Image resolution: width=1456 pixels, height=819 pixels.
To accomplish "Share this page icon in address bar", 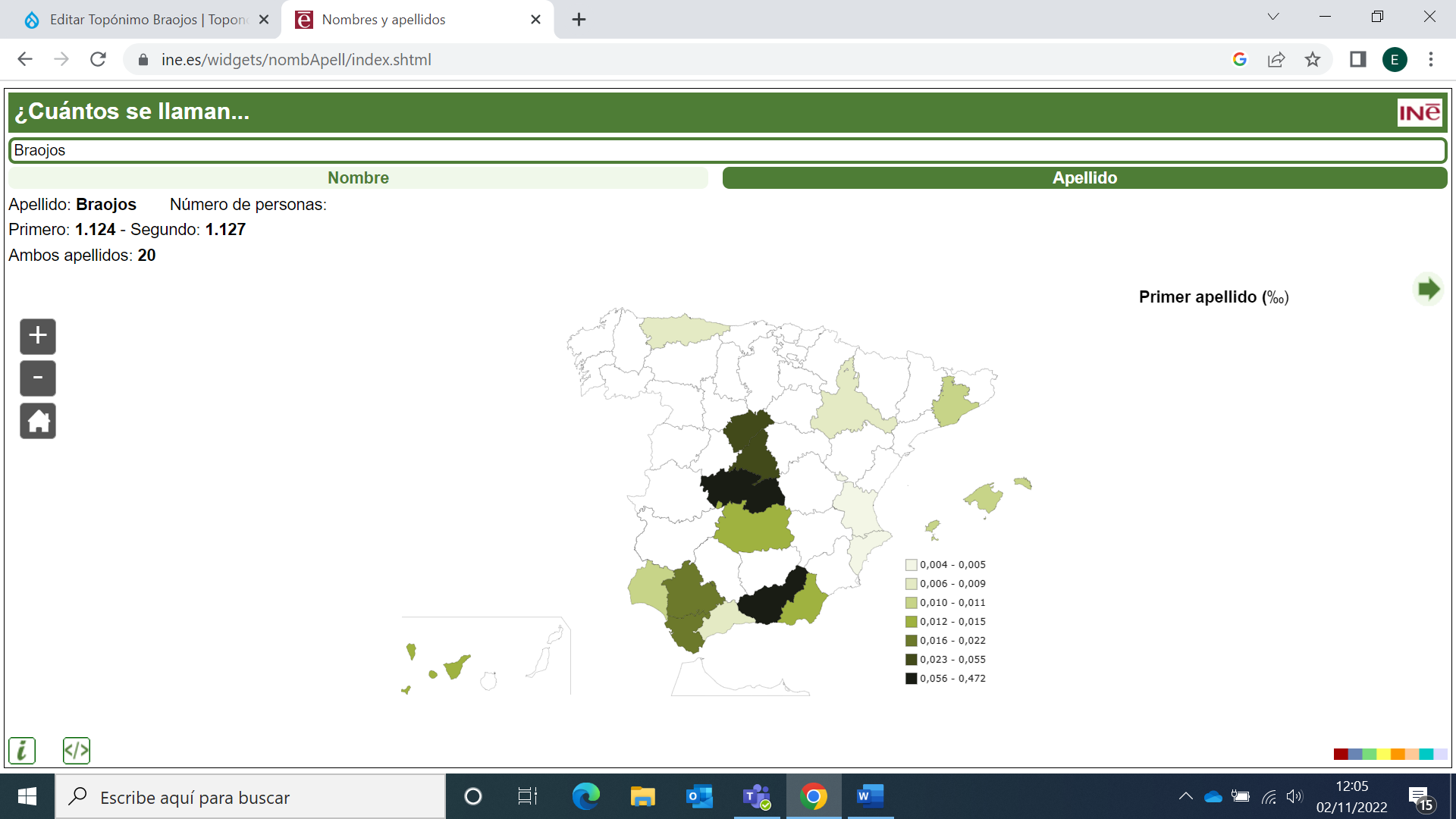I will 1276,59.
